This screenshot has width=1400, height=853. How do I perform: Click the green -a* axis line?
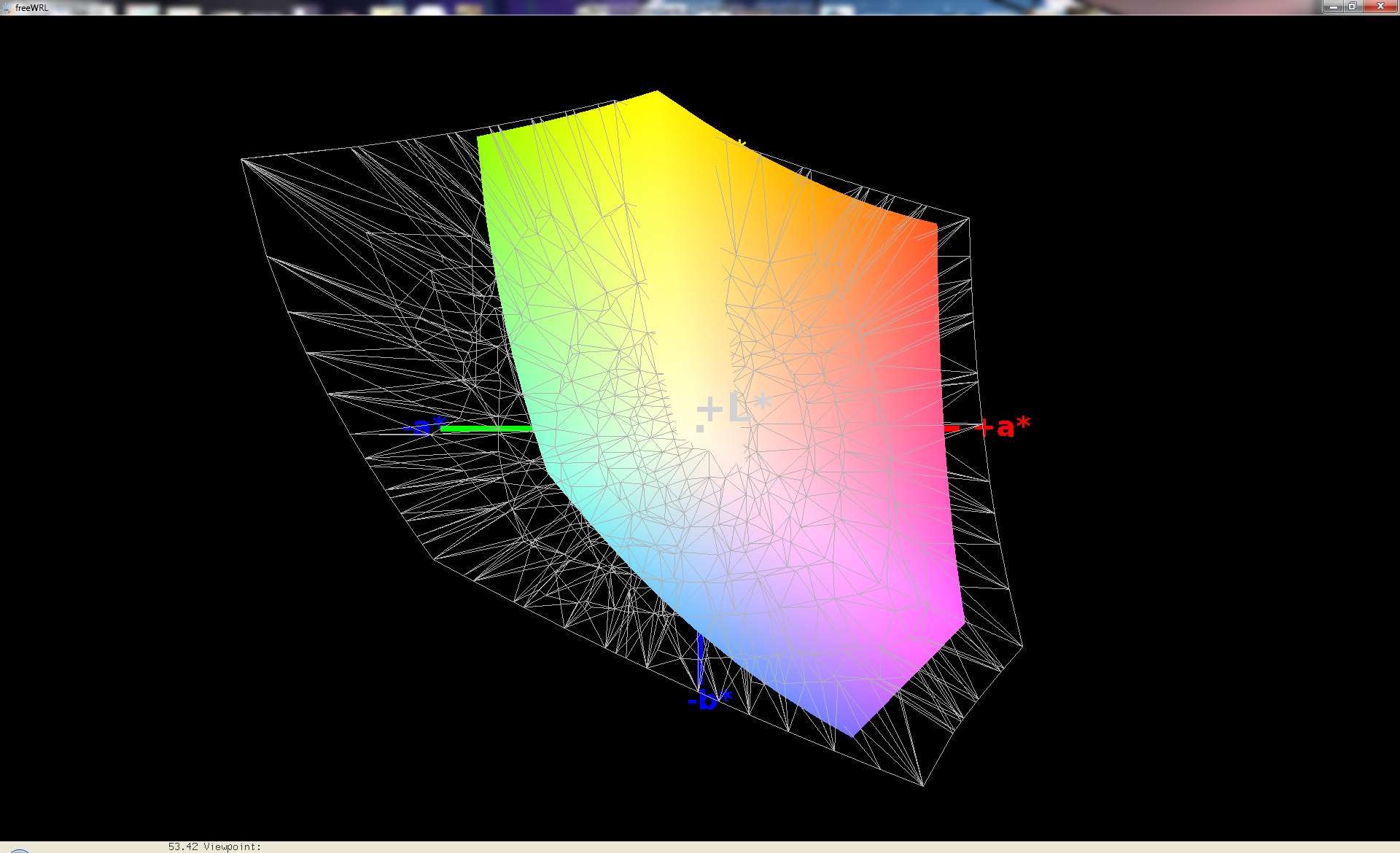coord(486,429)
